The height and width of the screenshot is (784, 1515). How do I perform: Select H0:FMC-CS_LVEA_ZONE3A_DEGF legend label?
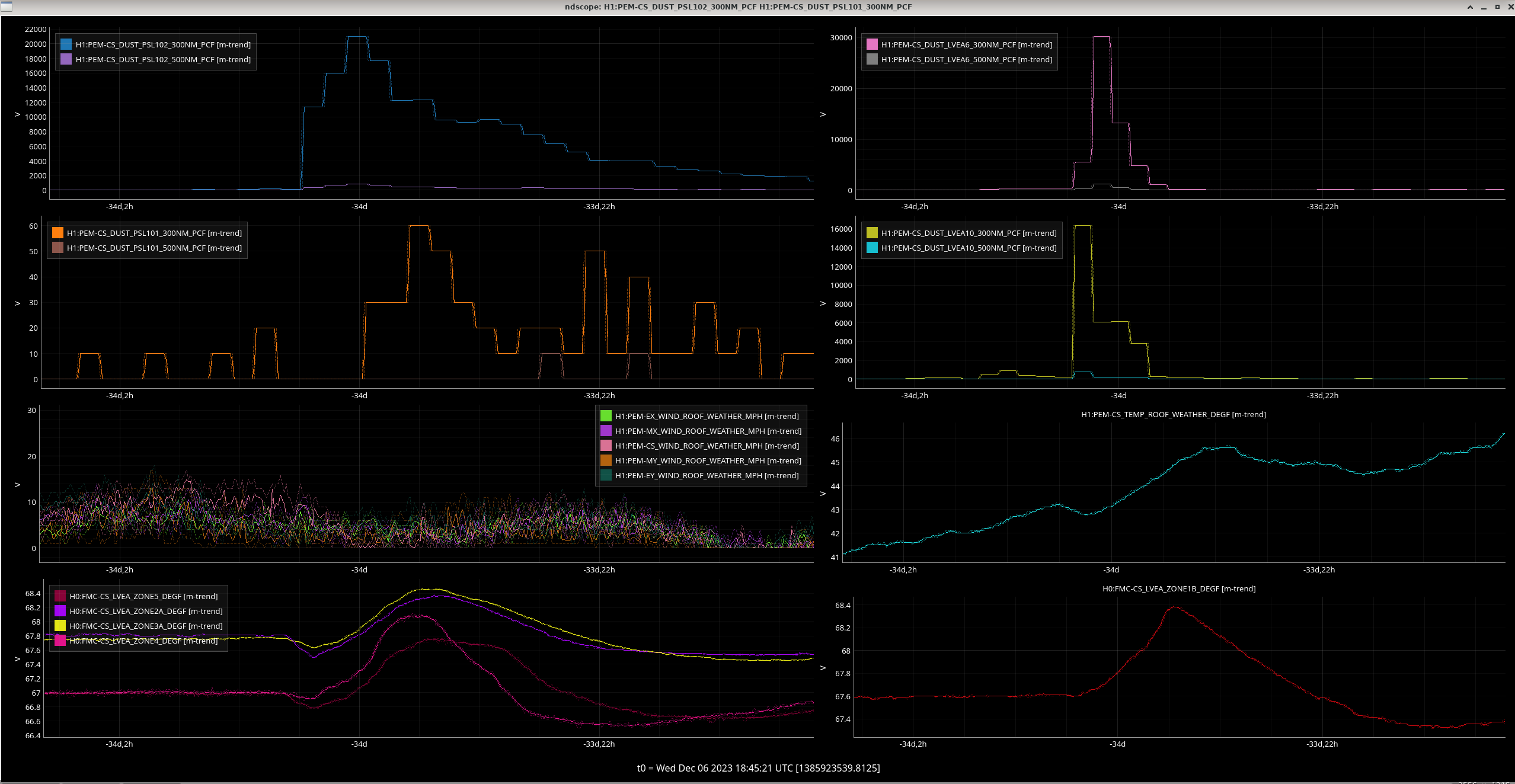(x=146, y=626)
